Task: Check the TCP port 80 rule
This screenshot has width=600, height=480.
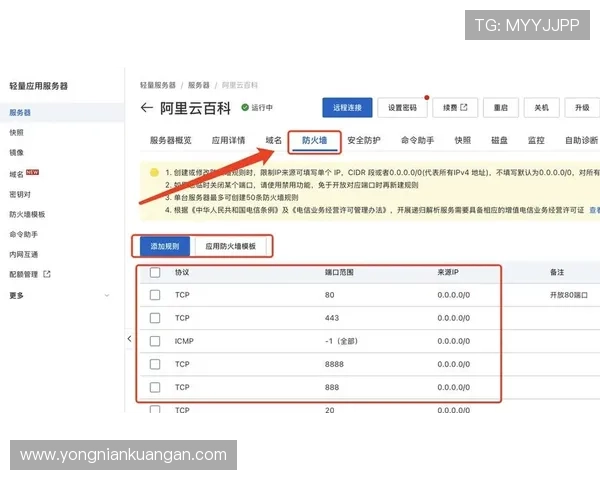Action: click(155, 295)
